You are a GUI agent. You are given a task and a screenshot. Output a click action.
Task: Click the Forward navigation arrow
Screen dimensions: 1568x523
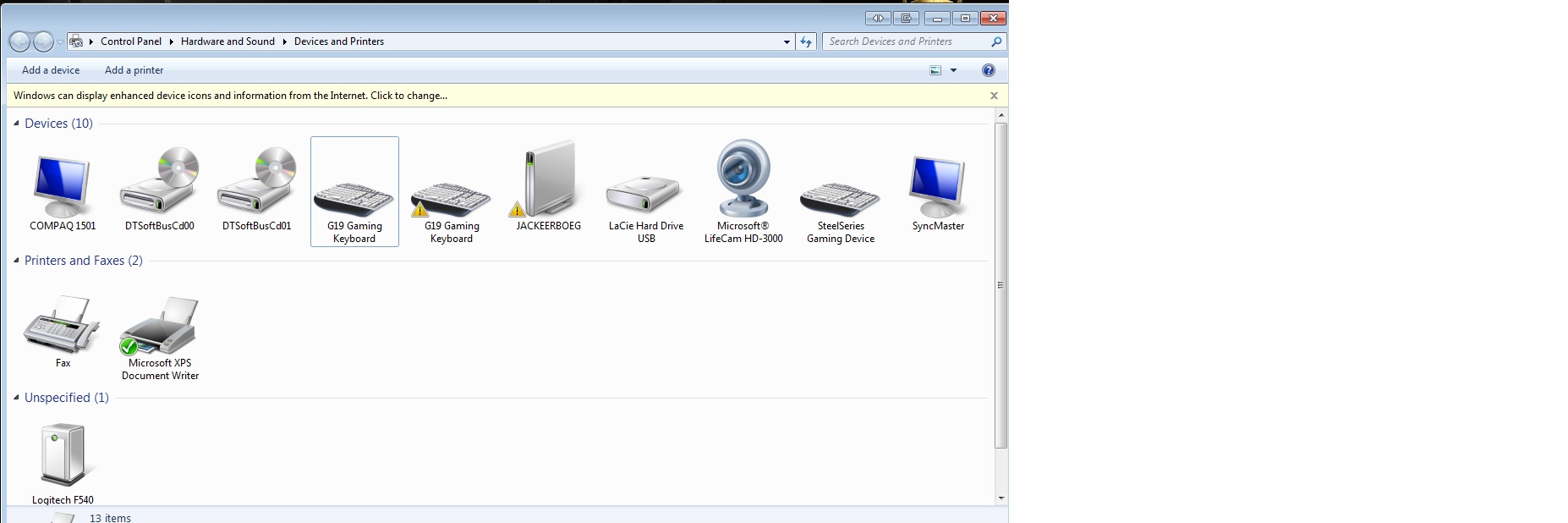click(x=43, y=41)
